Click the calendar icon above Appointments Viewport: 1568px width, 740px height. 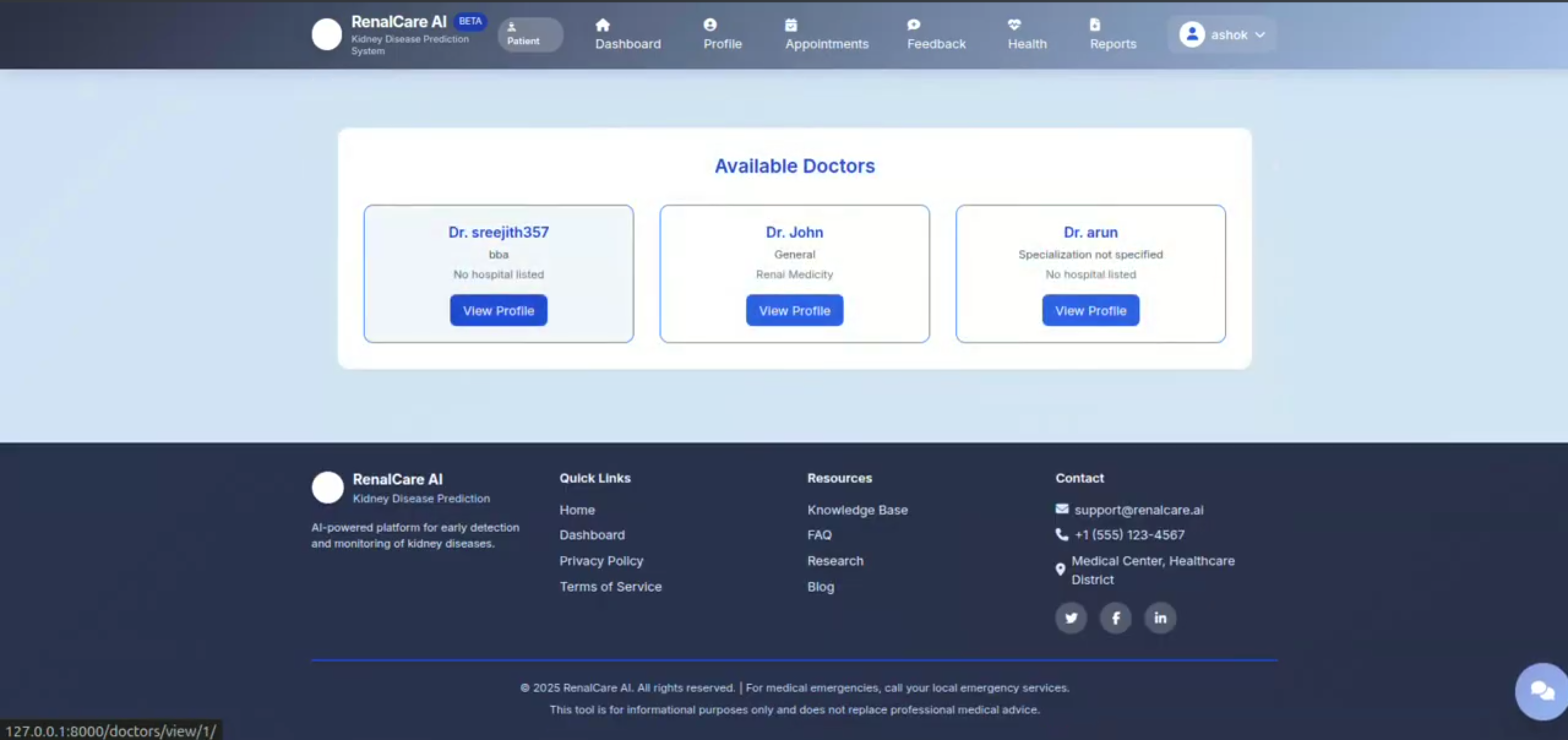pyautogui.click(x=791, y=25)
